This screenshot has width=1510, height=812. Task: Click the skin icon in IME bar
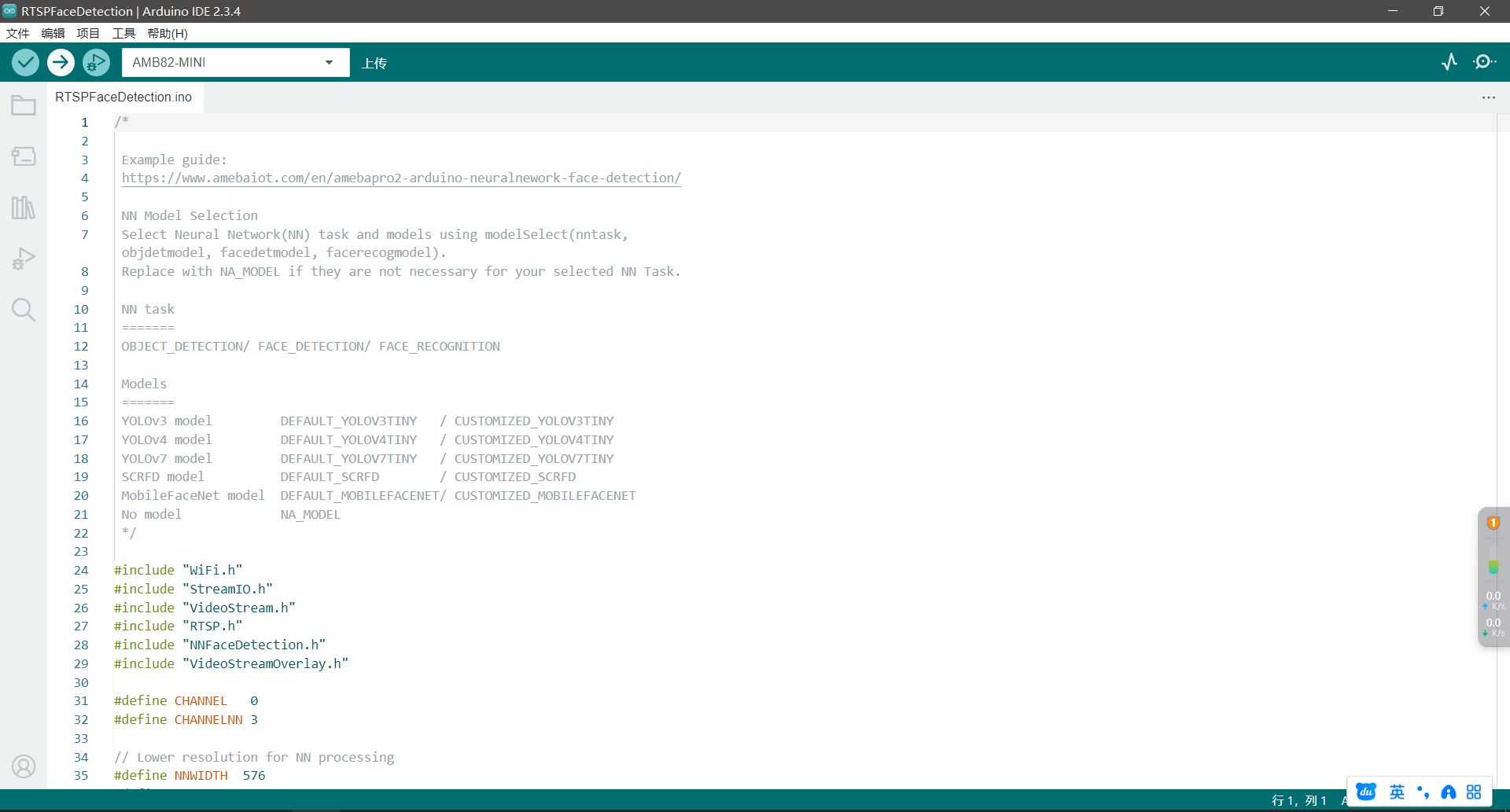click(1449, 792)
